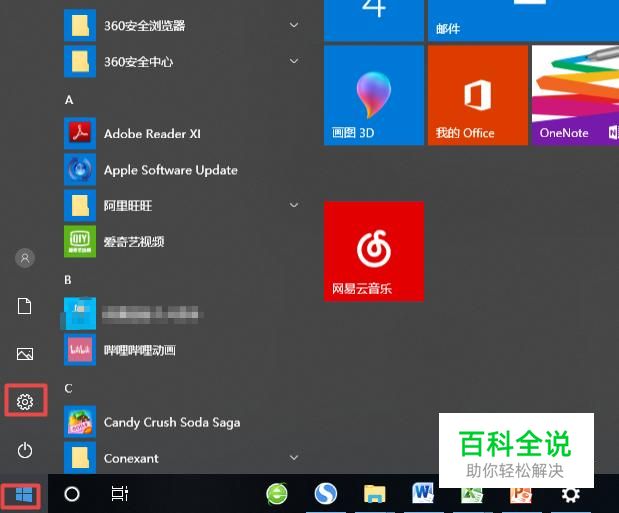The image size is (619, 513).
Task: Click the section letter C header
Action: 68,389
